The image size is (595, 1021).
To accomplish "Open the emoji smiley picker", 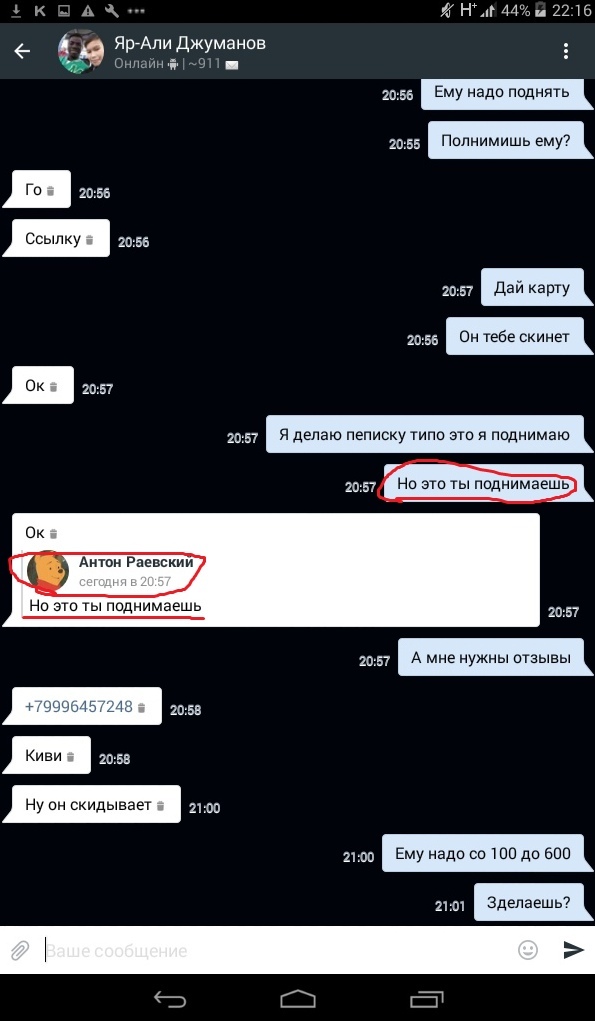I will 528,950.
